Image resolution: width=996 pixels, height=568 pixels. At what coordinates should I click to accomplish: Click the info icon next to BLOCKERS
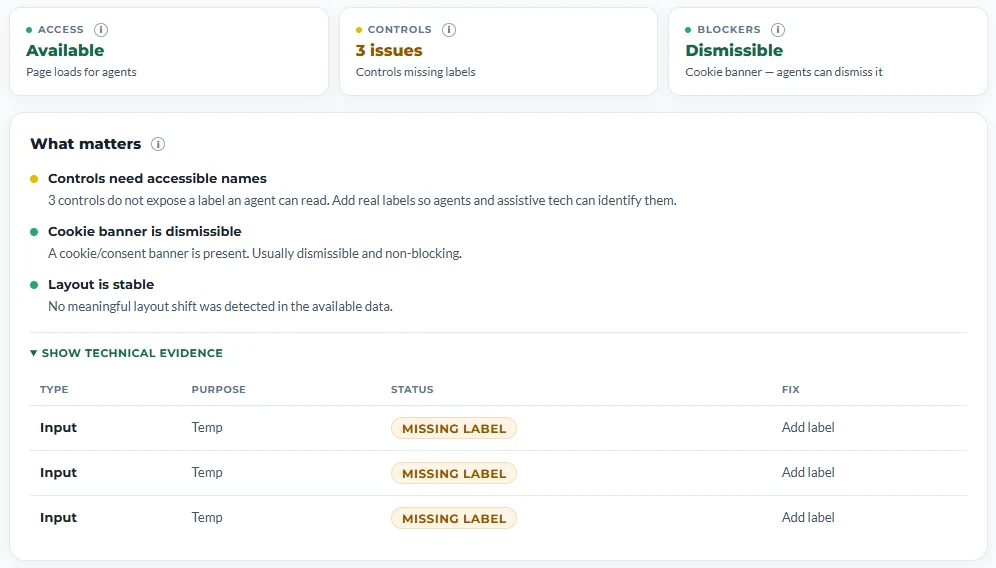[x=777, y=30]
